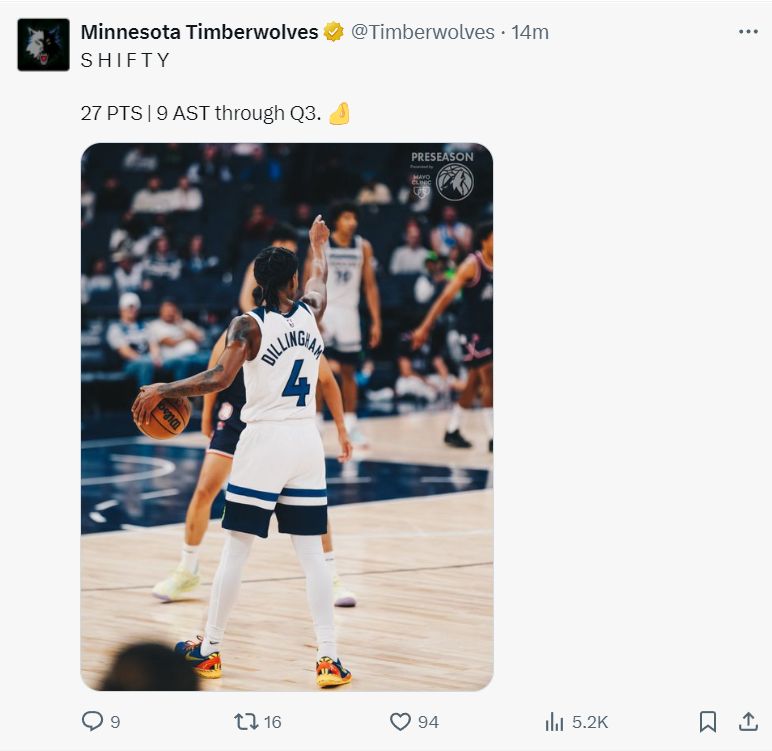Click the repost count of 16
This screenshot has width=772, height=751.
pyautogui.click(x=272, y=722)
